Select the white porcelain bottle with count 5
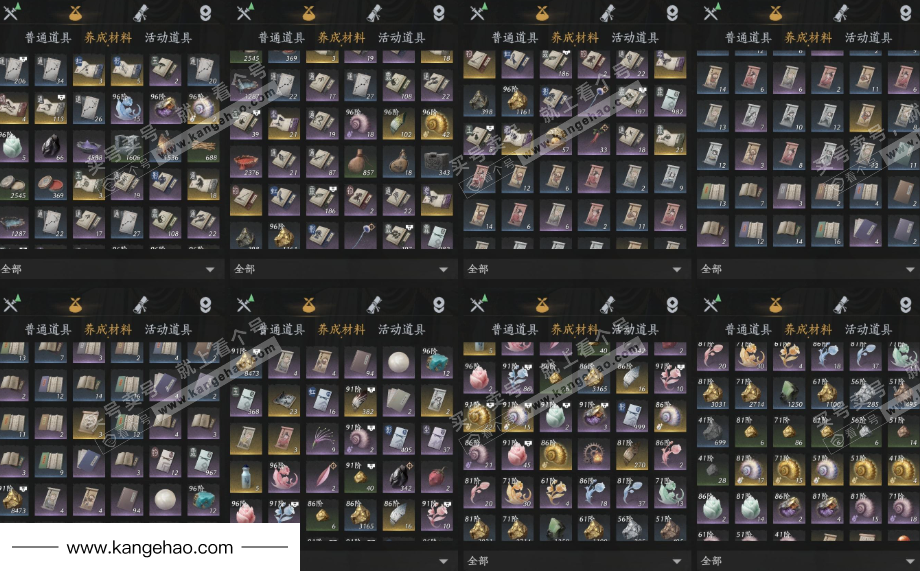Image resolution: width=920 pixels, height=571 pixels. click(x=246, y=477)
